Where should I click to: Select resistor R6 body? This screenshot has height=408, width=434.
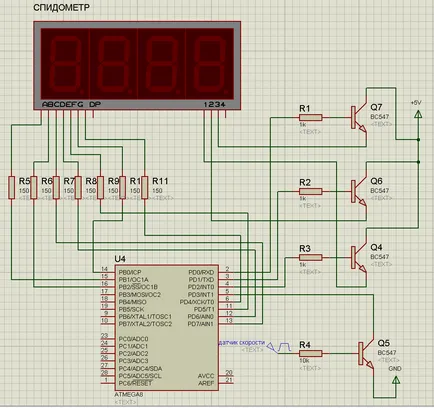[34, 188]
